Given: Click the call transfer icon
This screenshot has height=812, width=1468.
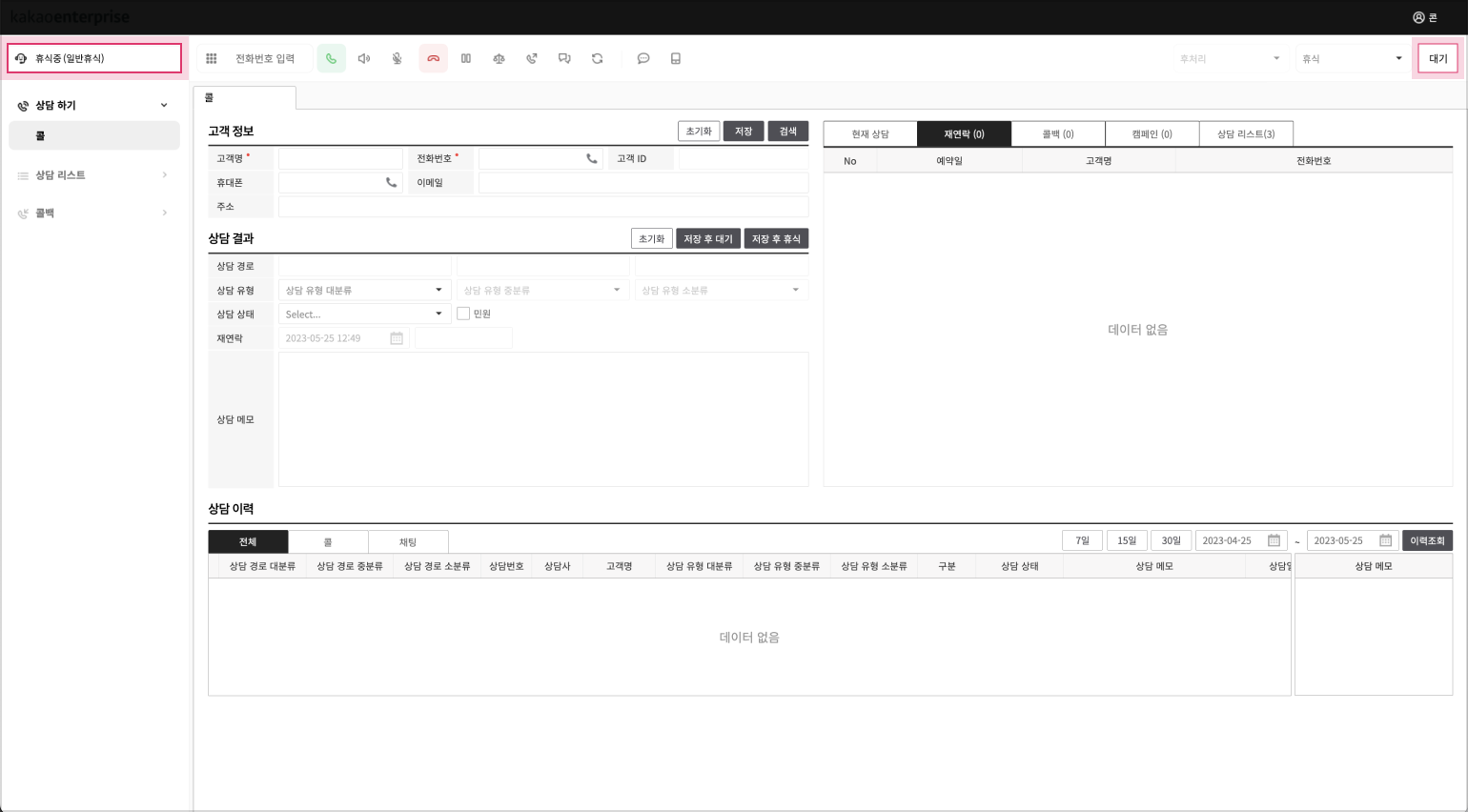Looking at the screenshot, I should (532, 58).
